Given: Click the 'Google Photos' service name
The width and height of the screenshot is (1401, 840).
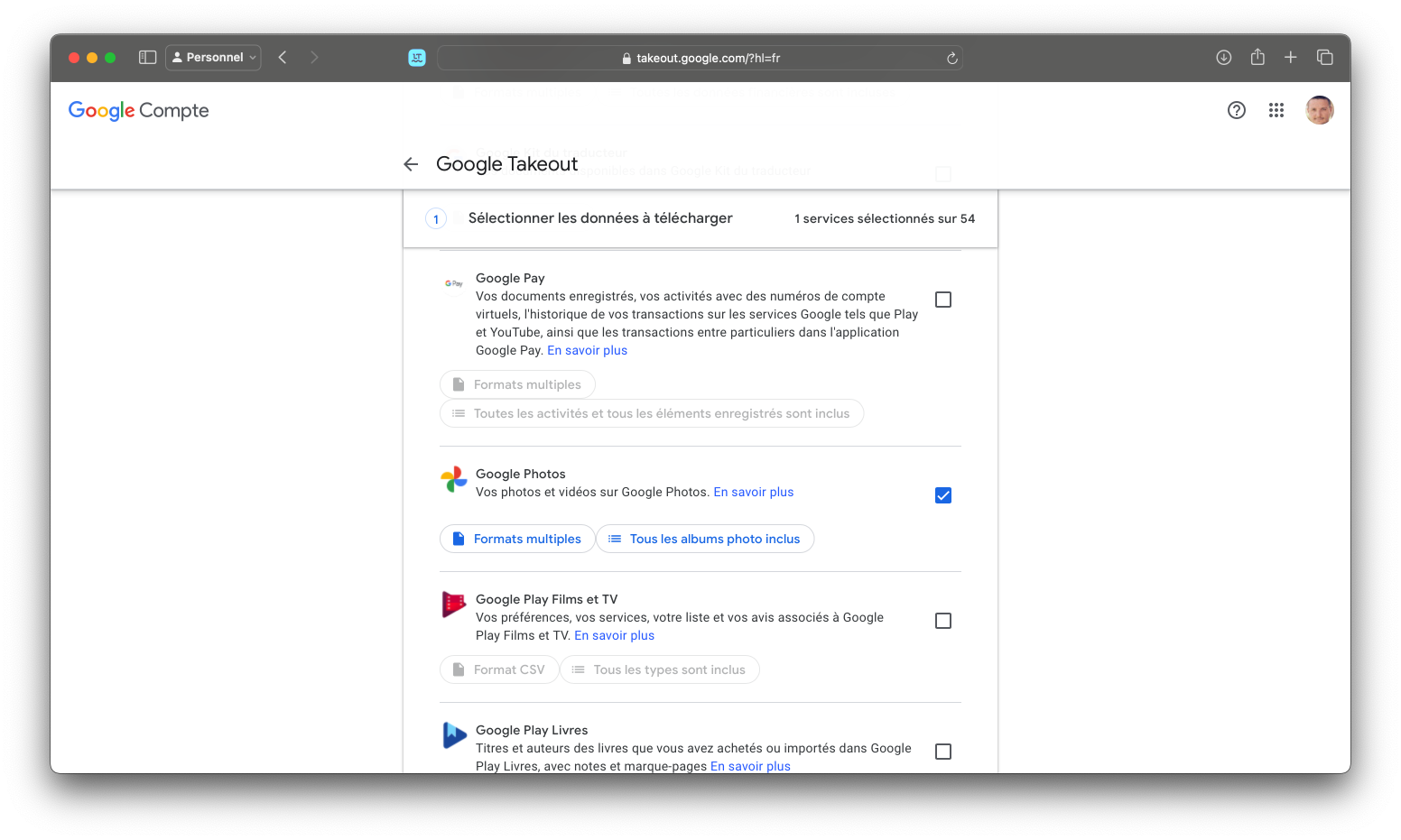Looking at the screenshot, I should coord(521,475).
